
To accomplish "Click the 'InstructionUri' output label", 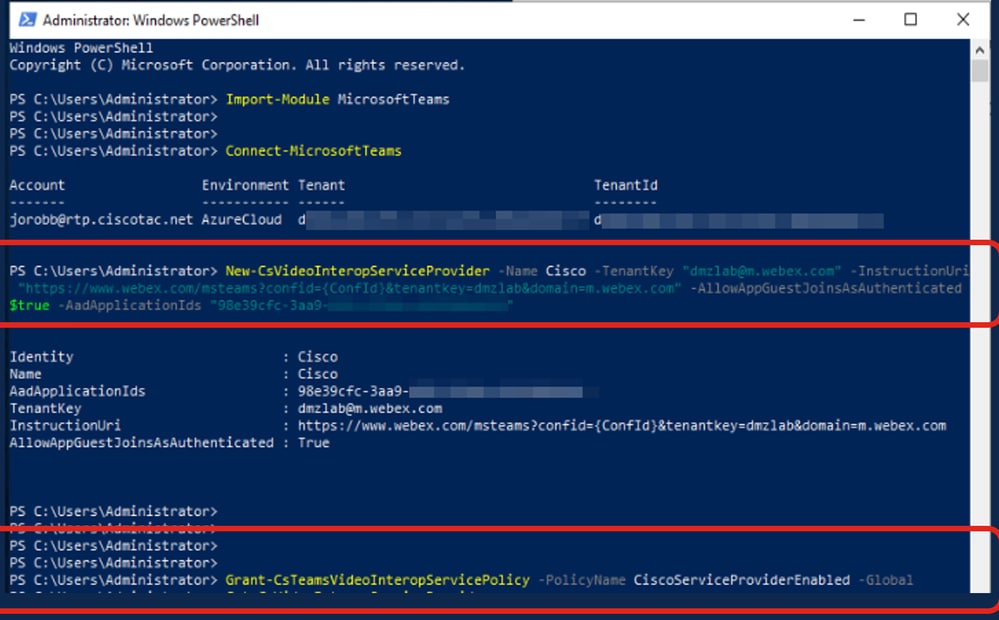I will [65, 426].
